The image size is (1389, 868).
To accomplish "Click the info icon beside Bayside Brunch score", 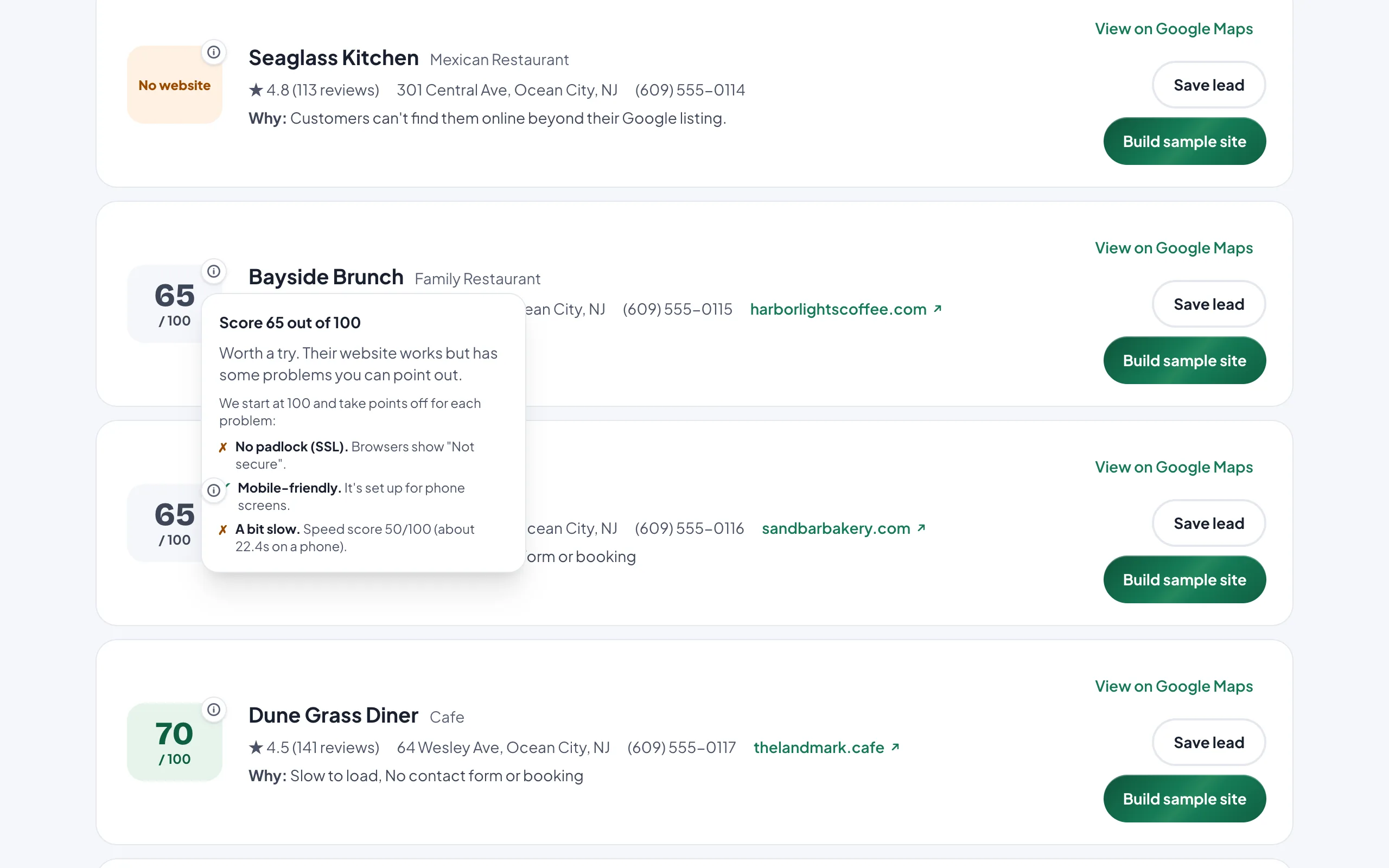I will tap(214, 272).
